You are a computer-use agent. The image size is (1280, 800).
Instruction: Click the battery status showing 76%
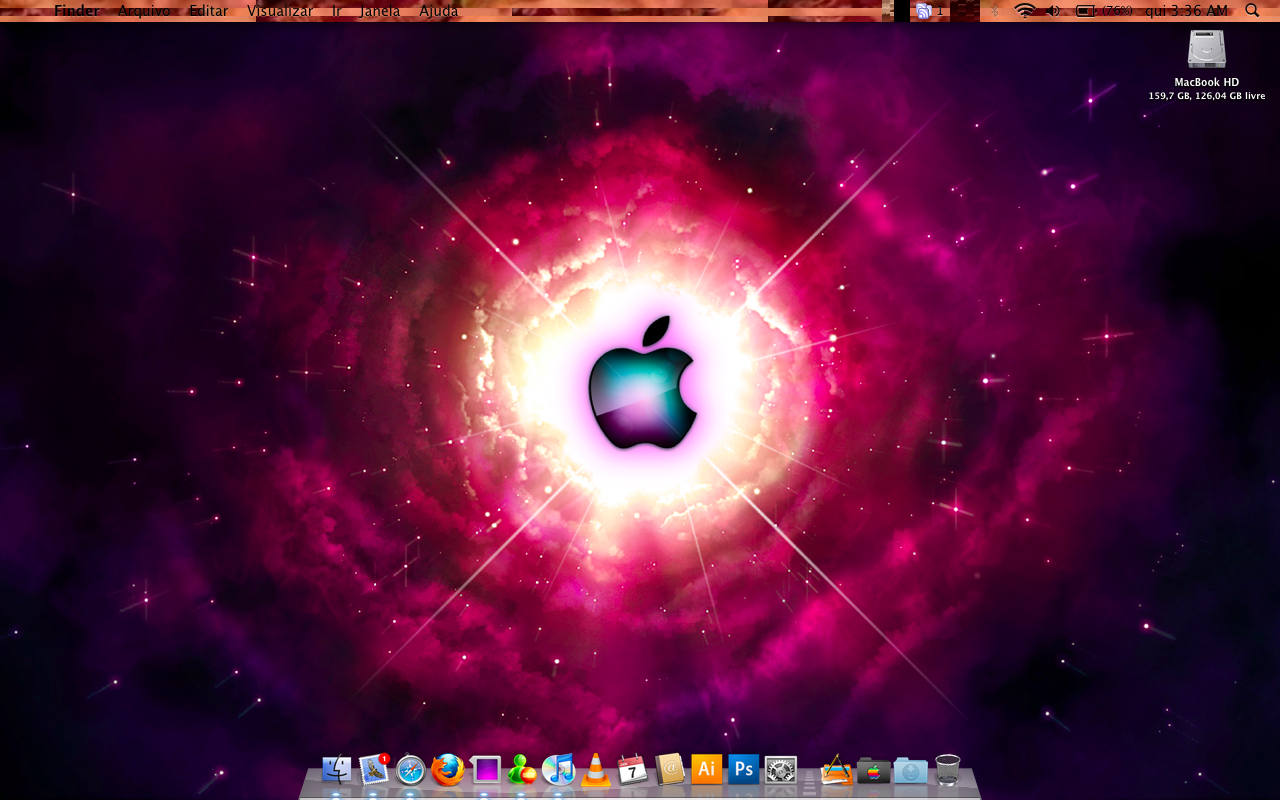1104,10
